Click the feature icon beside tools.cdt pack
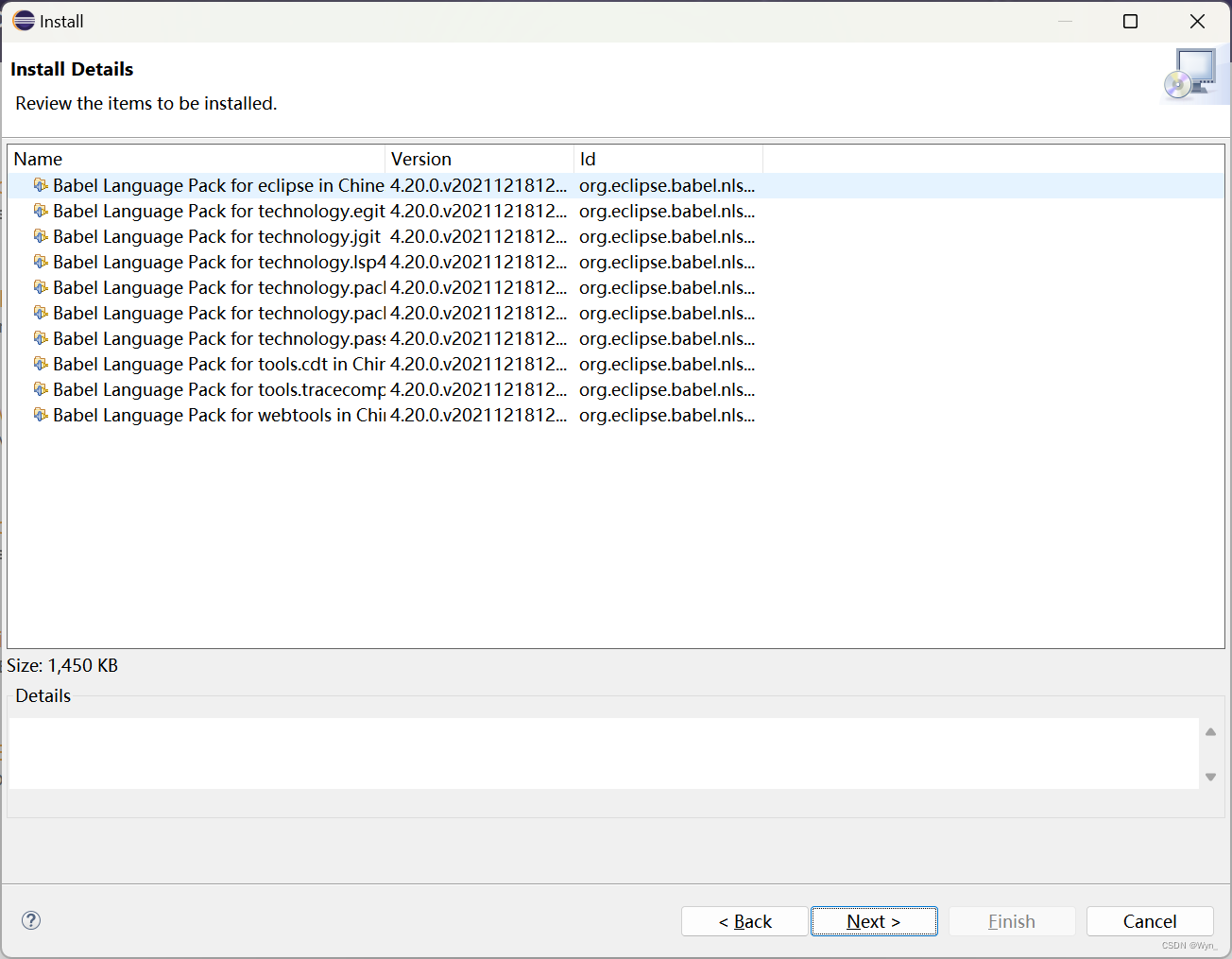Screen dimensions: 1232x959 (x=41, y=364)
